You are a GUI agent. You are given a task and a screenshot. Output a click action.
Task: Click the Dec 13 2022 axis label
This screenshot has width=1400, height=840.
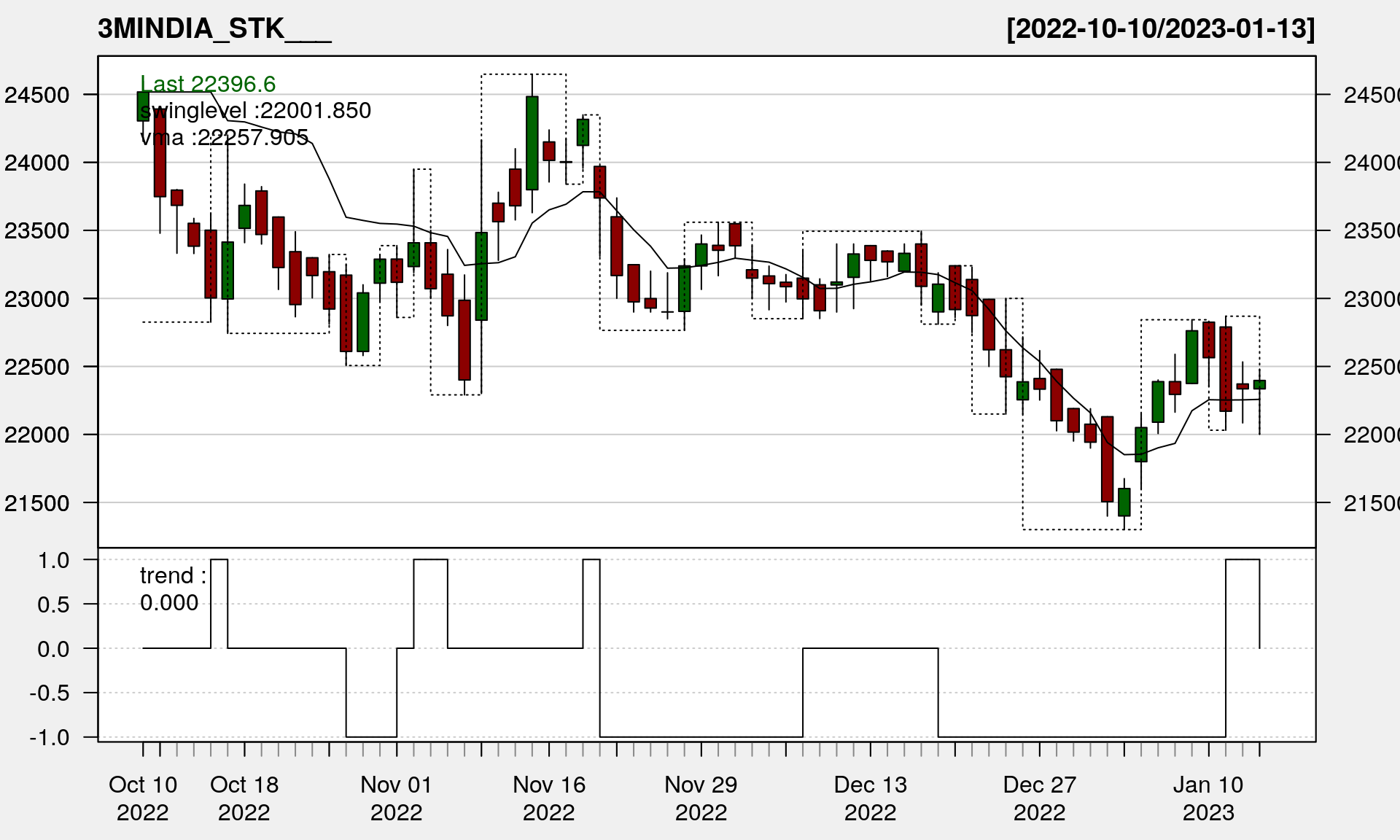point(871,798)
